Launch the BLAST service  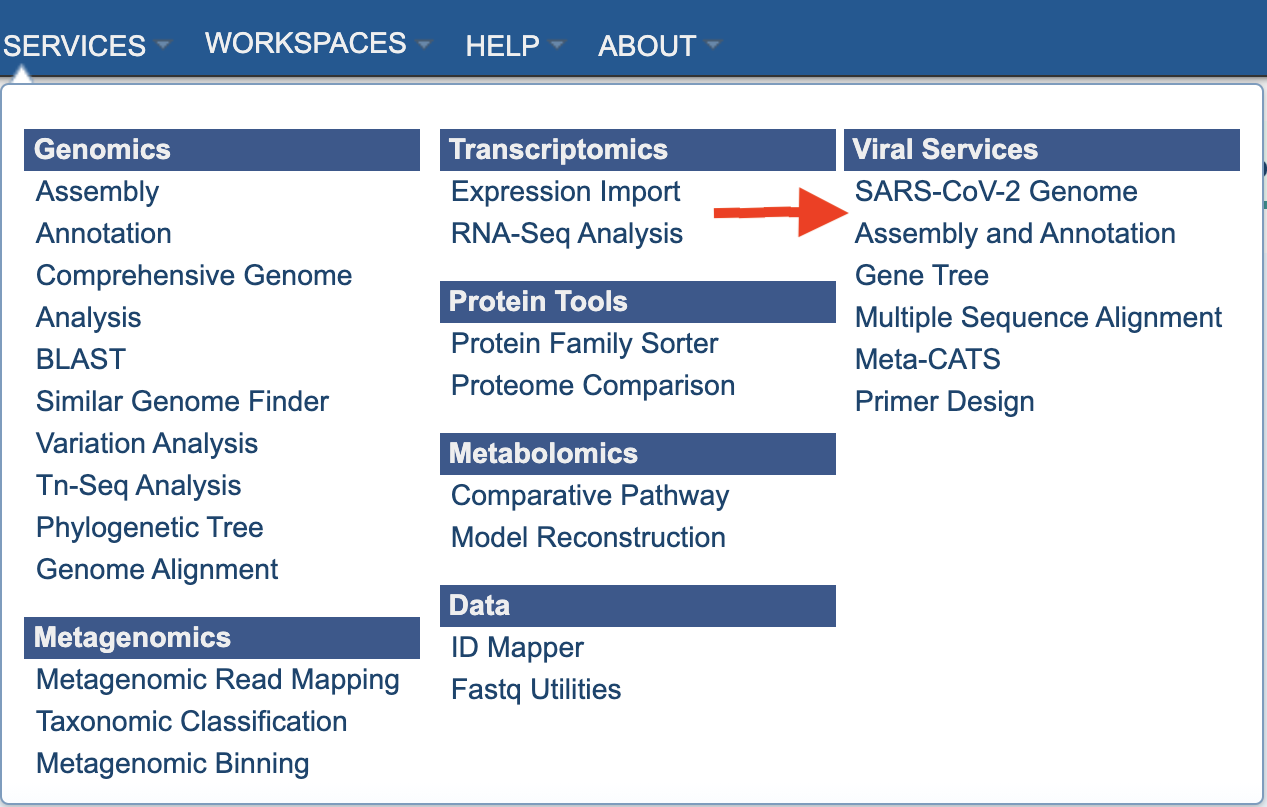pos(80,358)
